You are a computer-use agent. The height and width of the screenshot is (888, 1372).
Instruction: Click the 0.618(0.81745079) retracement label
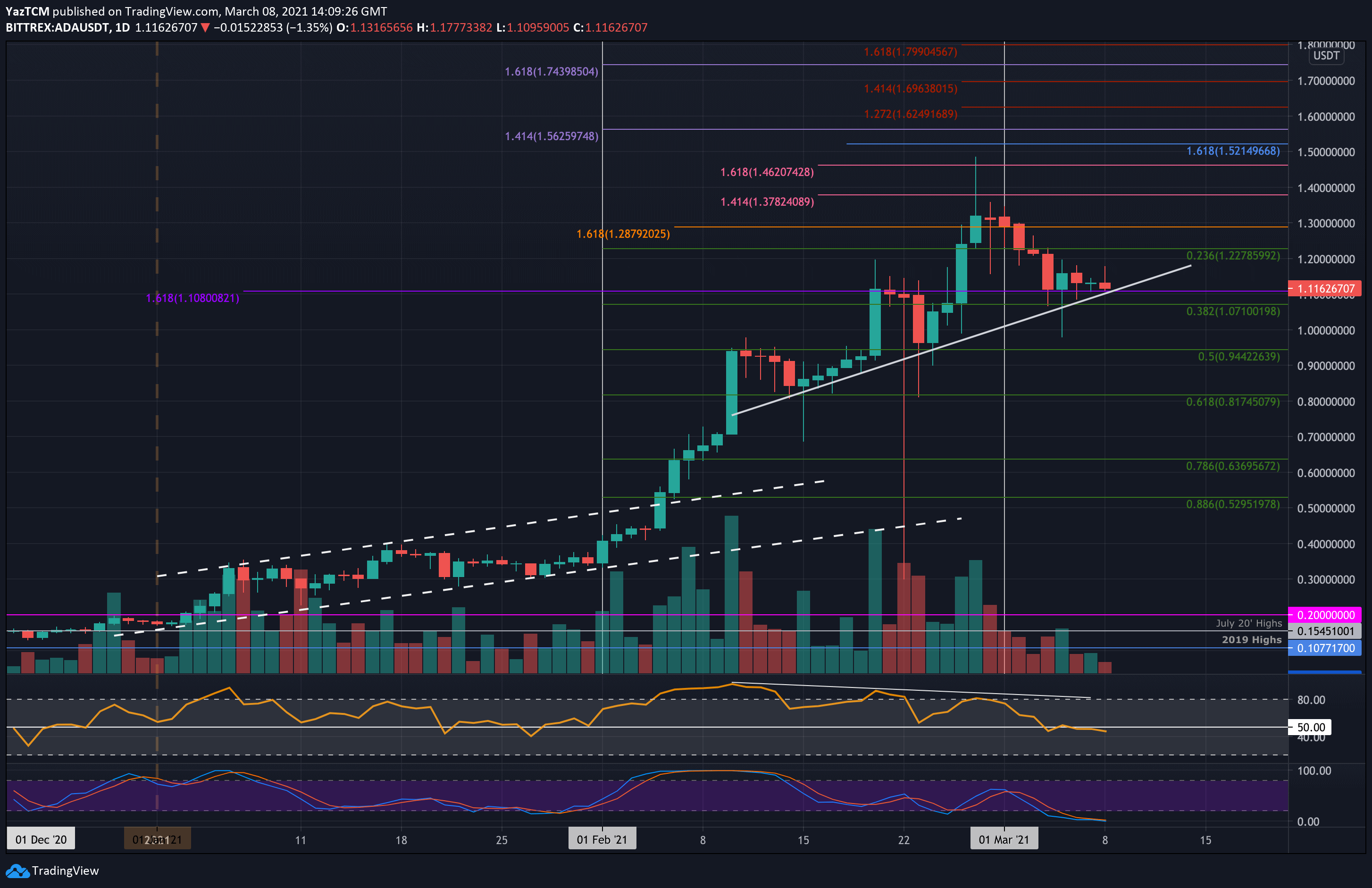pyautogui.click(x=1232, y=402)
